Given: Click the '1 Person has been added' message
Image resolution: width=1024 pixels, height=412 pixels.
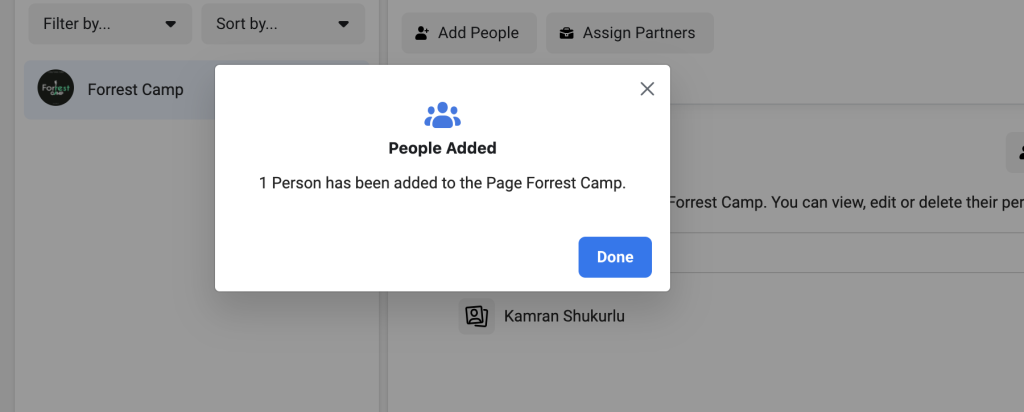Looking at the screenshot, I should (442, 184).
